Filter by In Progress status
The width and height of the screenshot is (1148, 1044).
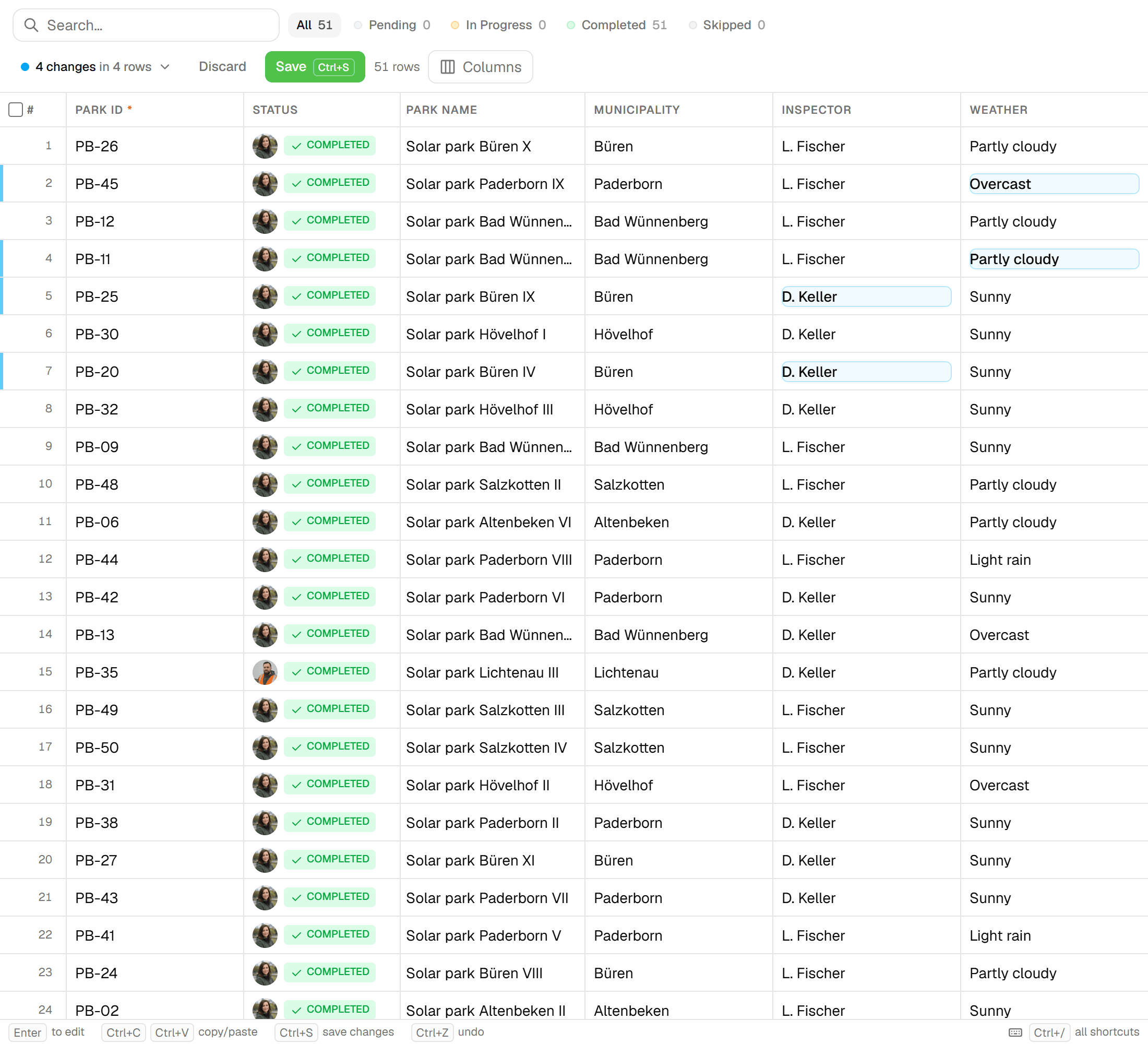(499, 25)
